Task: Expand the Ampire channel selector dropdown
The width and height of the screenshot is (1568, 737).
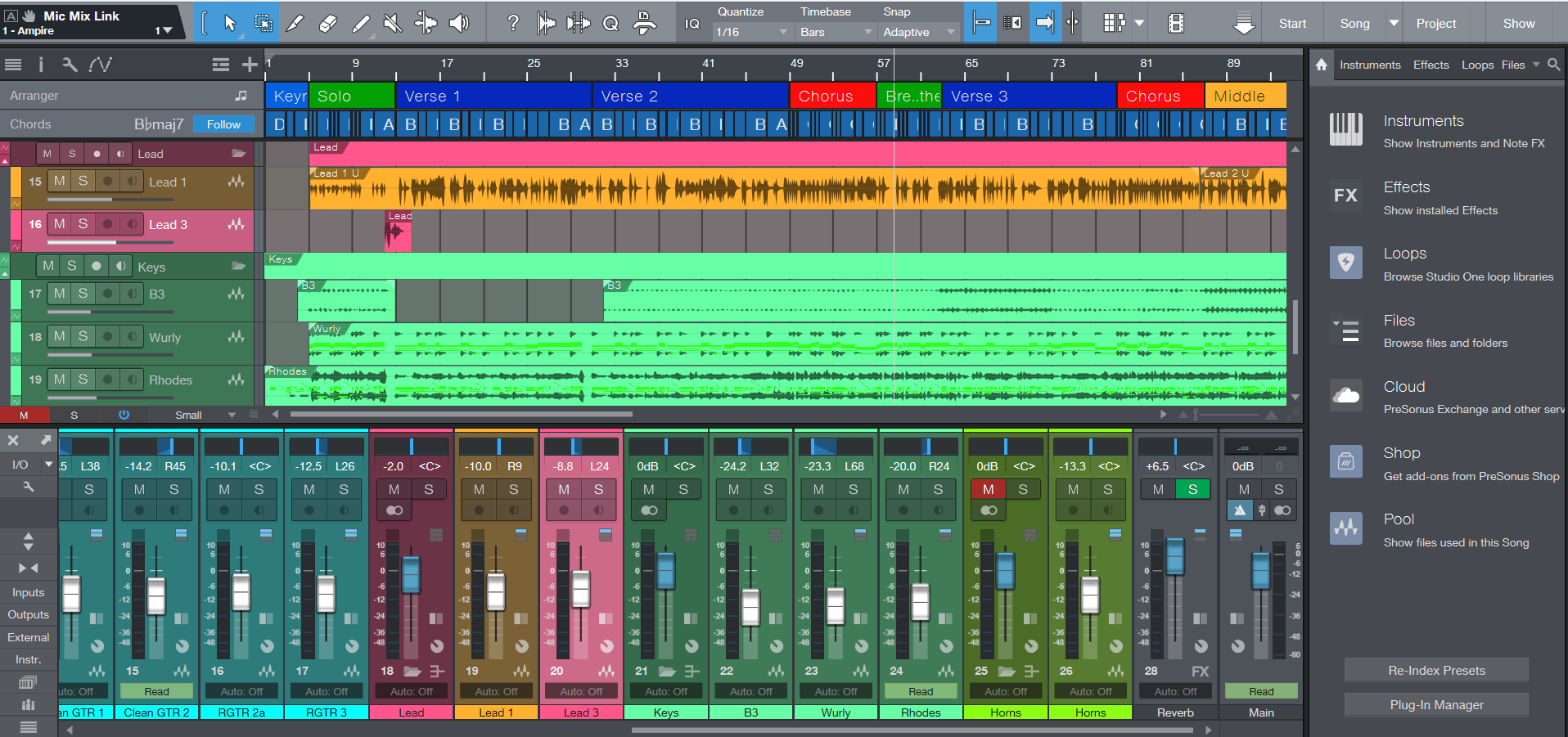Action: [x=164, y=30]
